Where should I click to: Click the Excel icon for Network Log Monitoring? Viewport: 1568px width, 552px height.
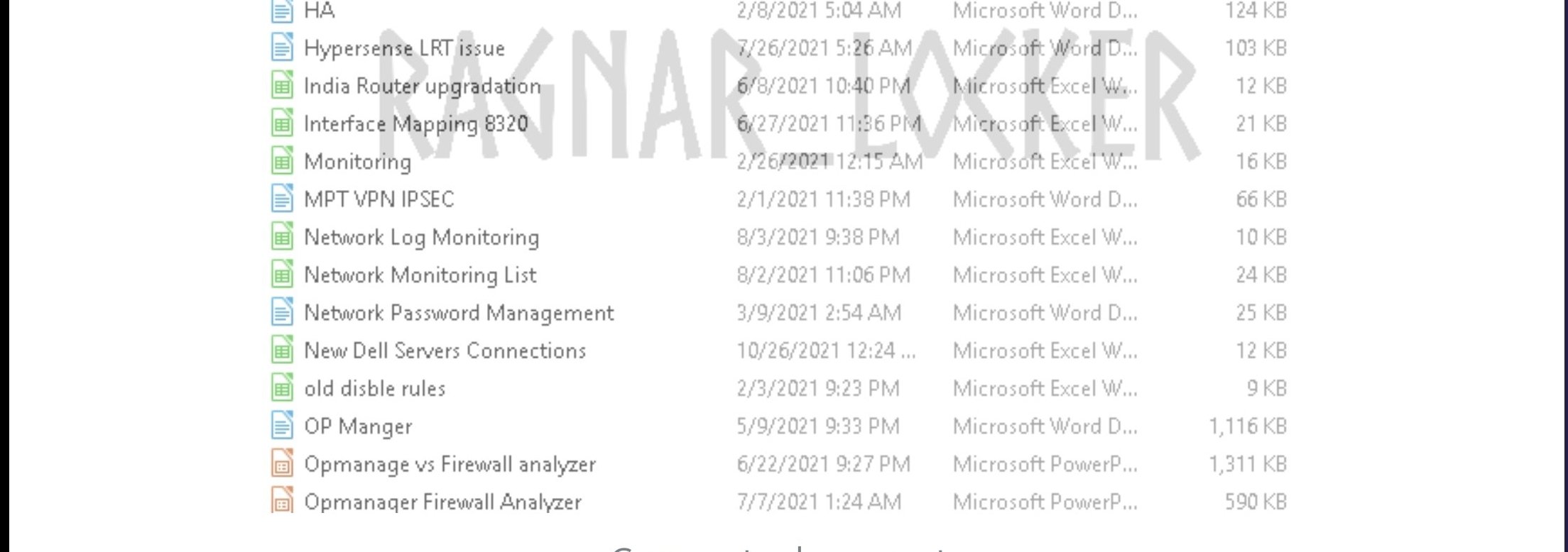pos(282,237)
